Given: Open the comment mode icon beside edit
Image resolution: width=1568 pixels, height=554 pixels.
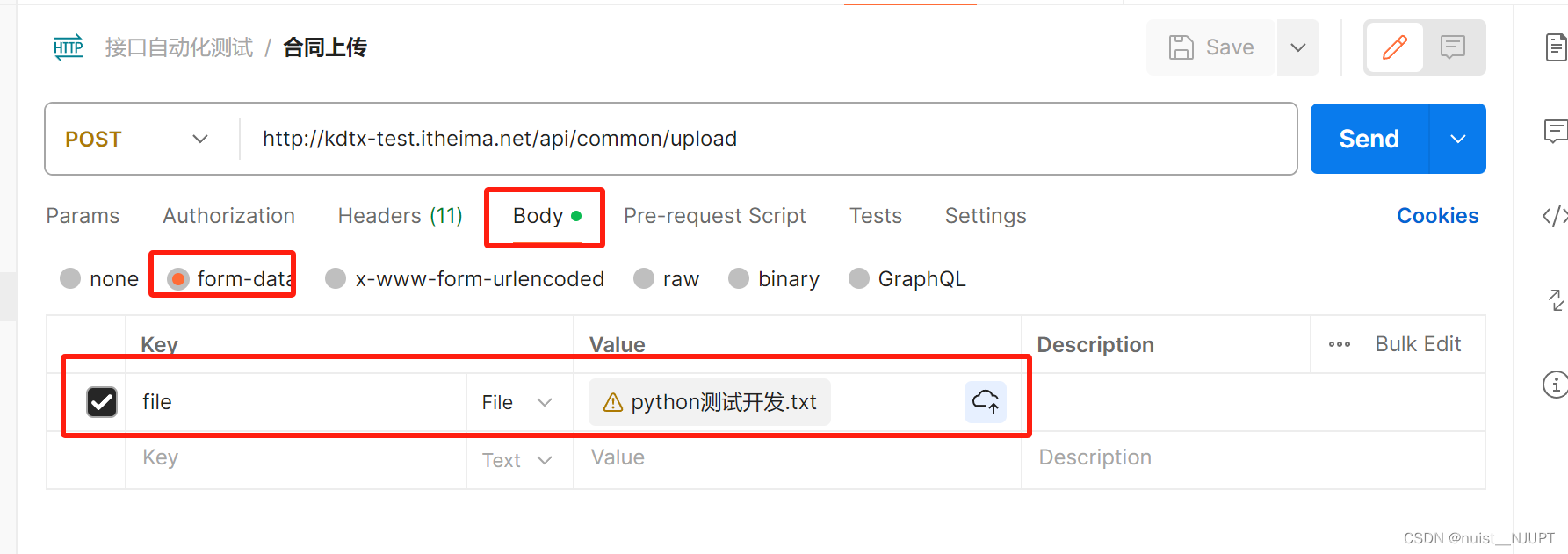Looking at the screenshot, I should (x=1453, y=47).
